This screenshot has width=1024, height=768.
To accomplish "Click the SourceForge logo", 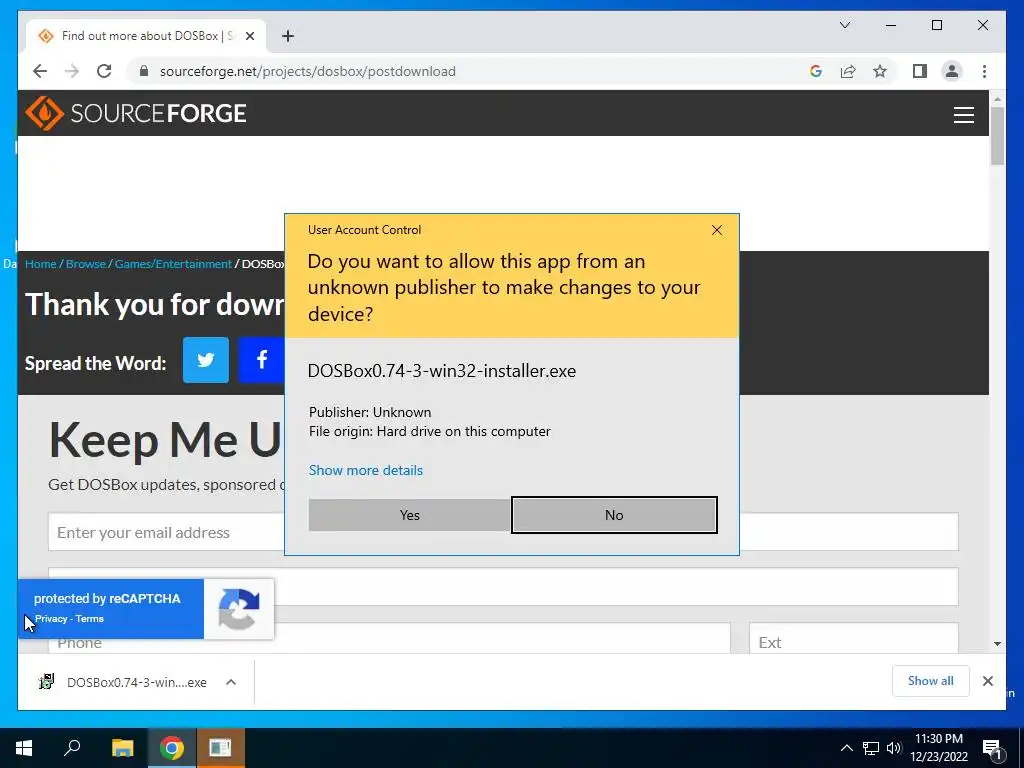I will point(136,113).
